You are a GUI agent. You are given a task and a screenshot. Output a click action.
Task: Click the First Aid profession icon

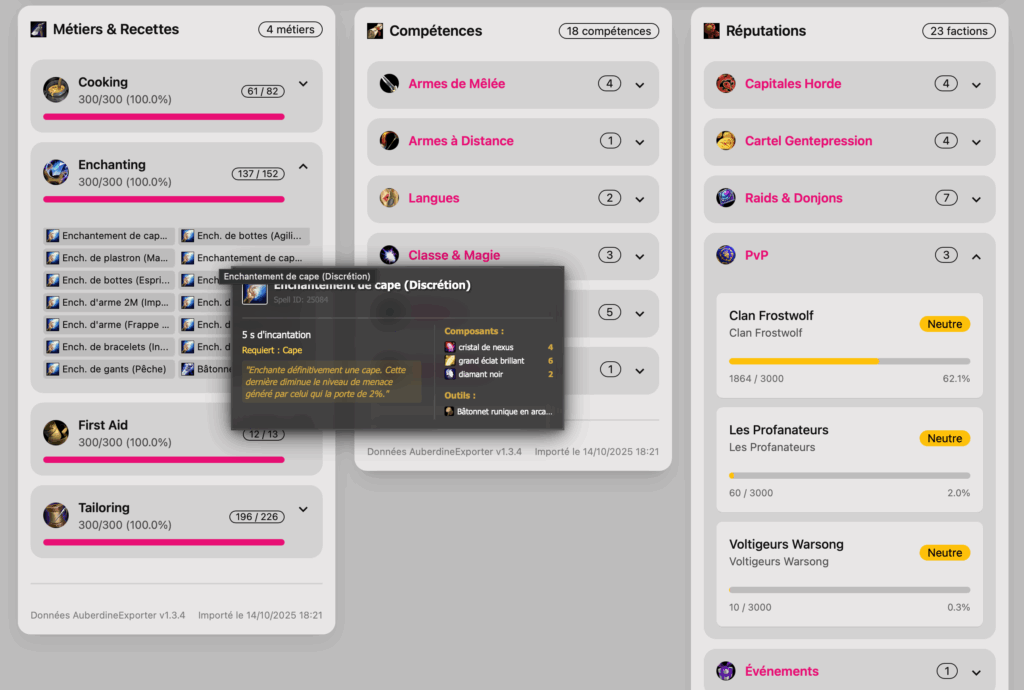coord(56,433)
